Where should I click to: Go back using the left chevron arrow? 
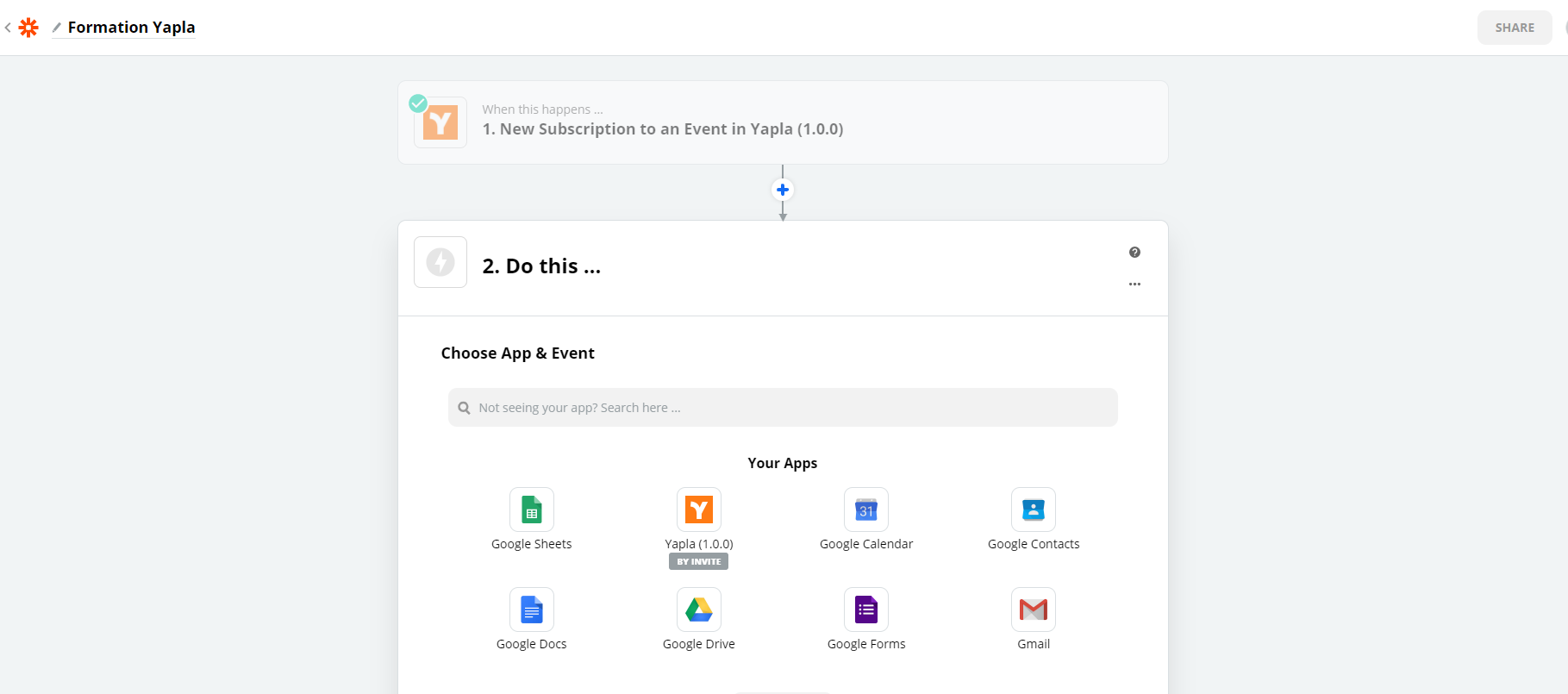8,28
